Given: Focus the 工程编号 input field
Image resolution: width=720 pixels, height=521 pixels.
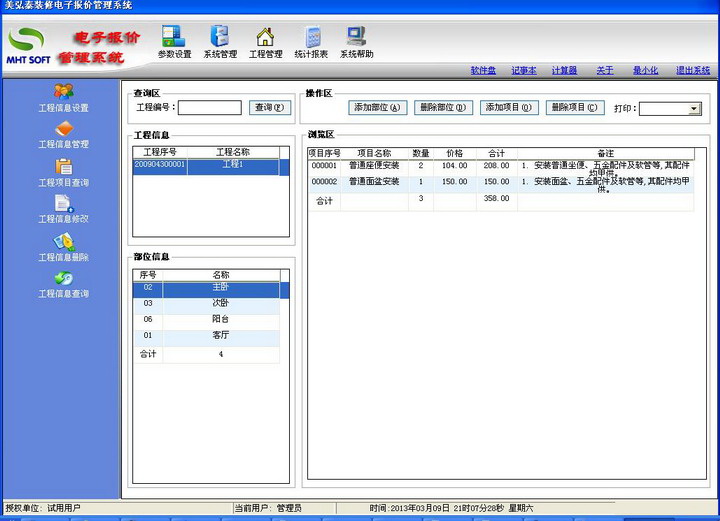Looking at the screenshot, I should 210,107.
